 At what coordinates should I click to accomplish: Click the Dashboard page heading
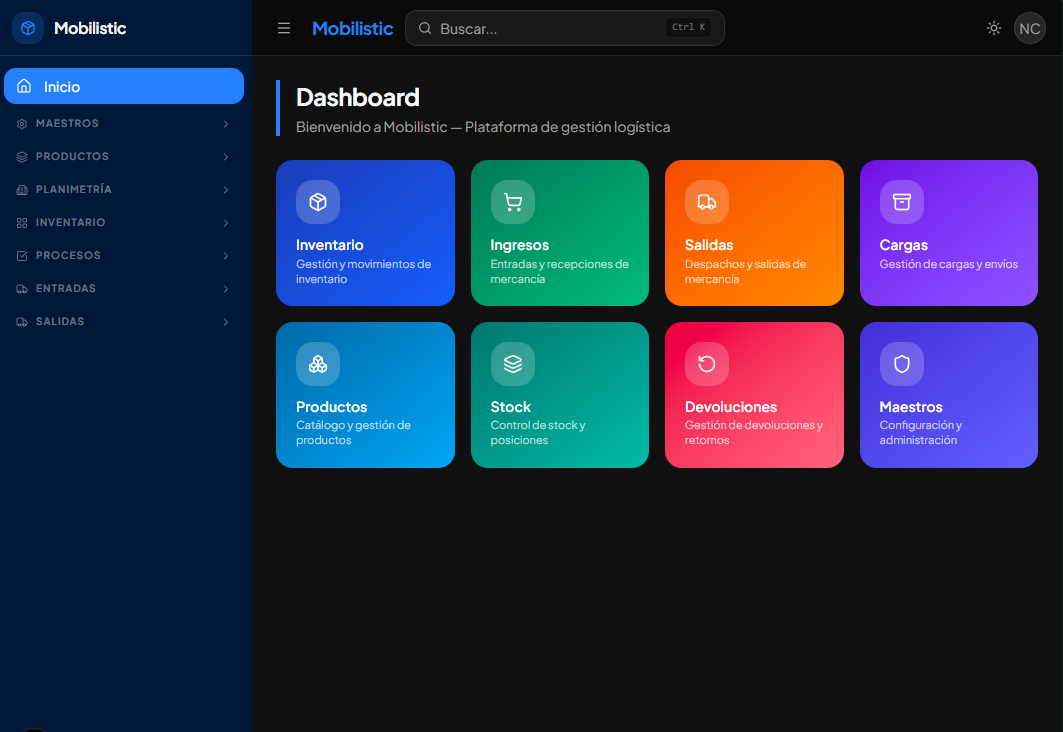pyautogui.click(x=358, y=98)
